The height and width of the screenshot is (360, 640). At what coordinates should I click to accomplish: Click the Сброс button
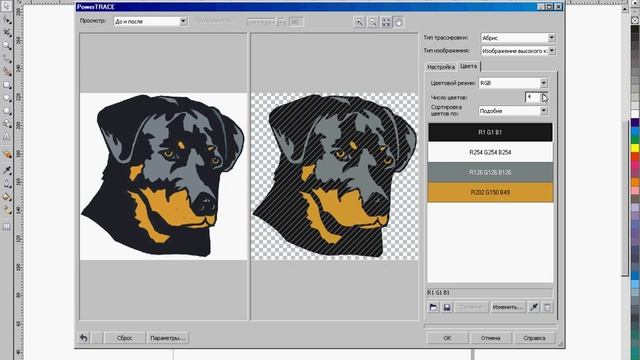[124, 338]
